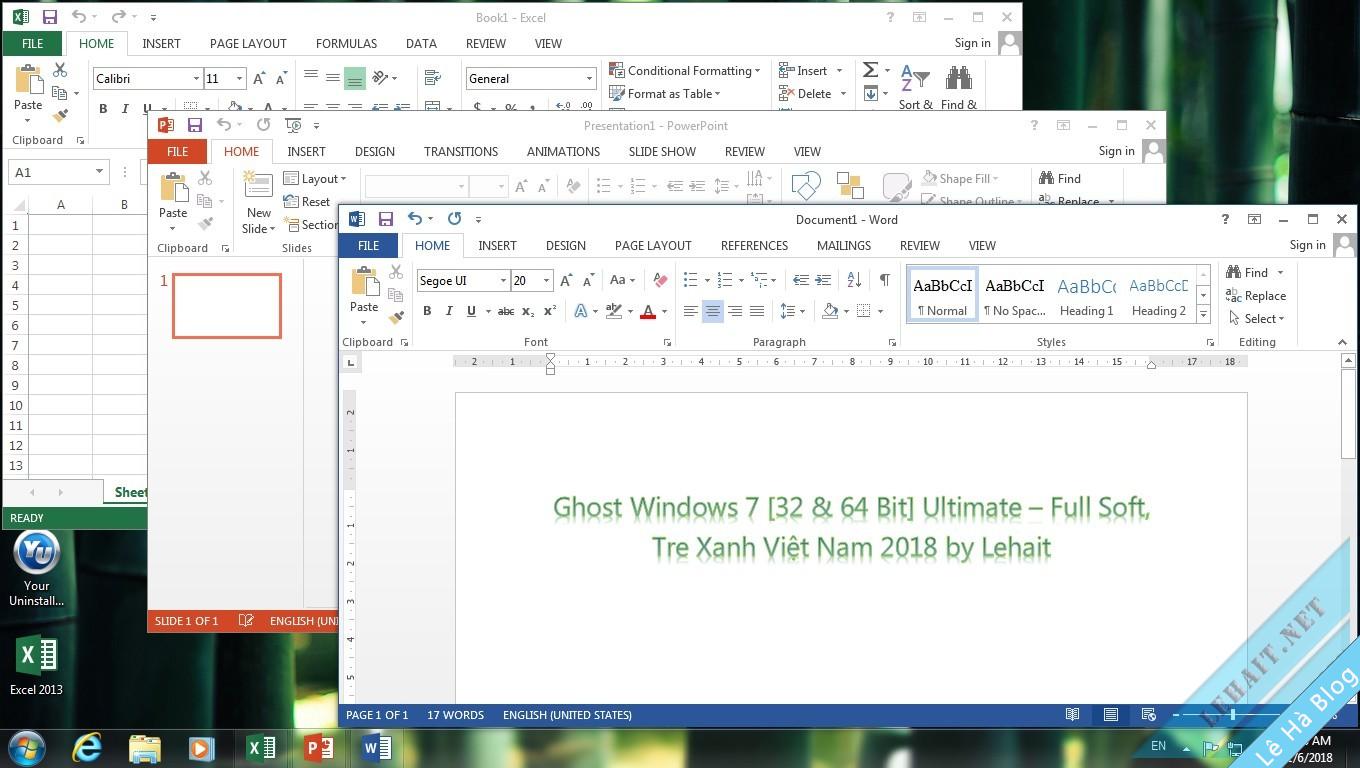Screen dimensions: 1360x768
Task: Toggle Subscript in Word ribbon
Action: pyautogui.click(x=528, y=311)
